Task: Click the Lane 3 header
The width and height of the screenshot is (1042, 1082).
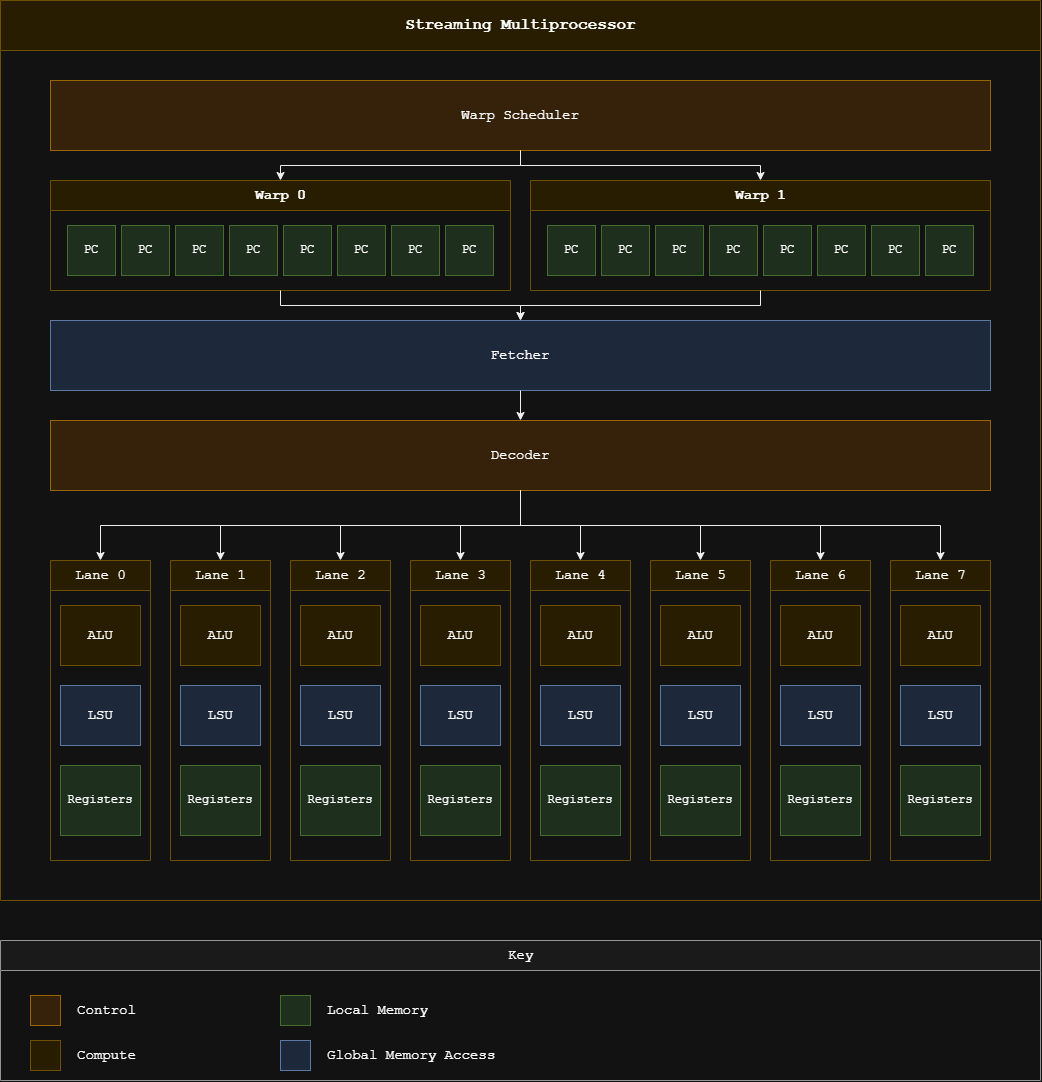Action: click(460, 576)
